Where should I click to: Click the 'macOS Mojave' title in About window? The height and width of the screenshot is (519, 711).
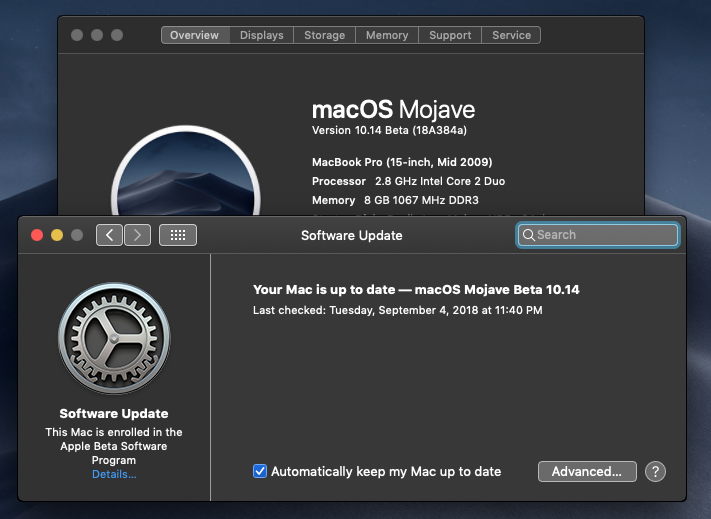click(393, 109)
